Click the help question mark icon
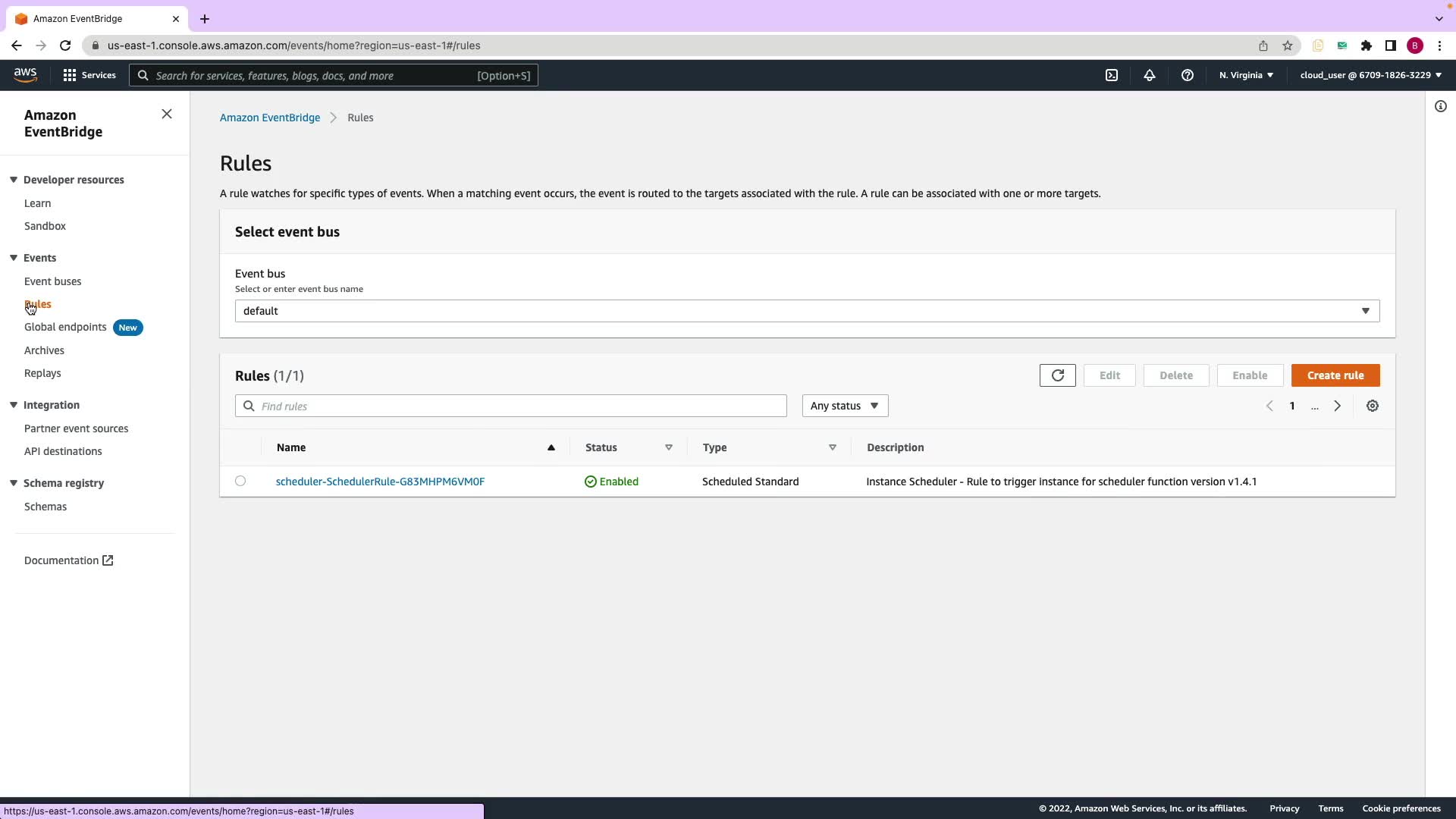This screenshot has height=819, width=1456. (1187, 75)
